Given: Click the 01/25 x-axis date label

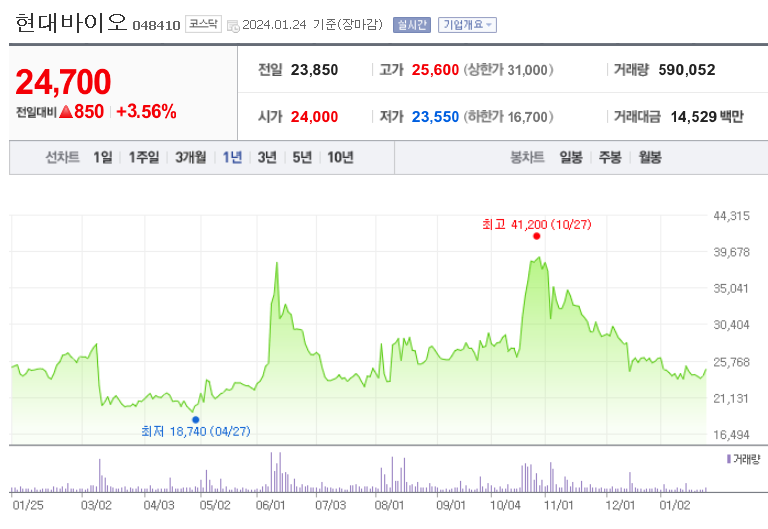Looking at the screenshot, I should pos(28,505).
